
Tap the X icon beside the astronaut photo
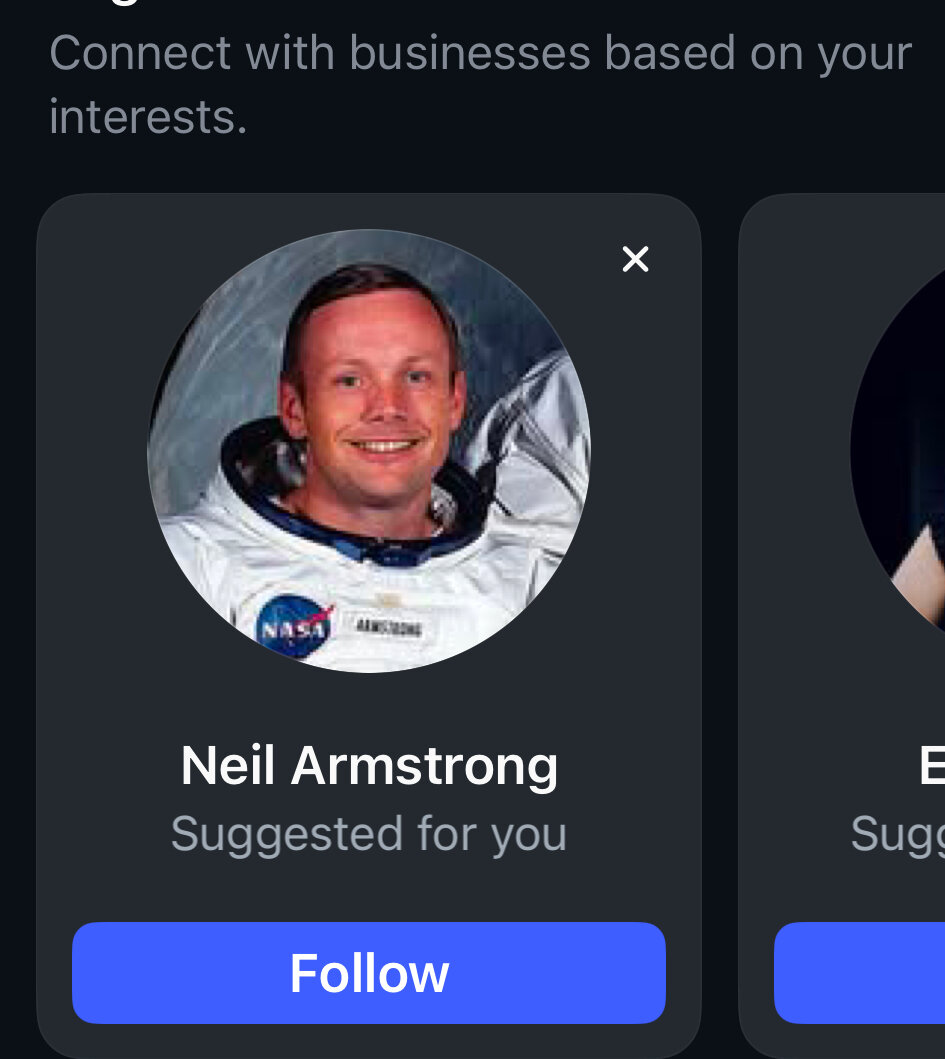click(x=635, y=259)
